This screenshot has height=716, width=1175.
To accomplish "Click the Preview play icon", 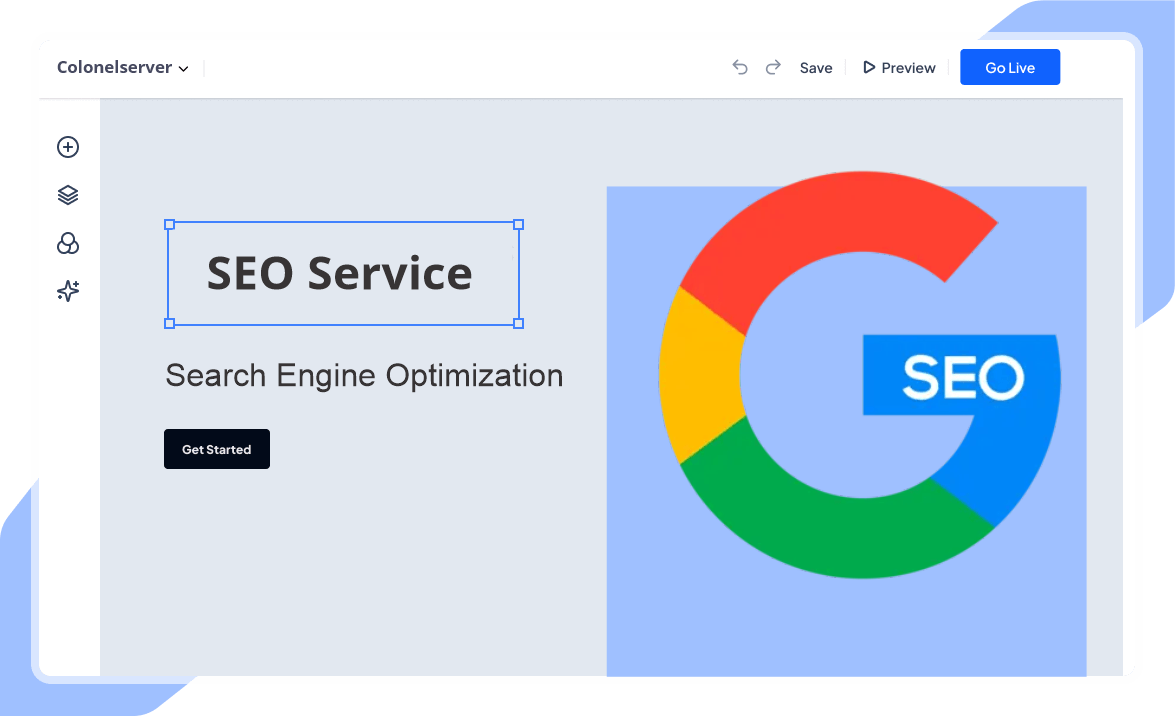I will (x=869, y=67).
